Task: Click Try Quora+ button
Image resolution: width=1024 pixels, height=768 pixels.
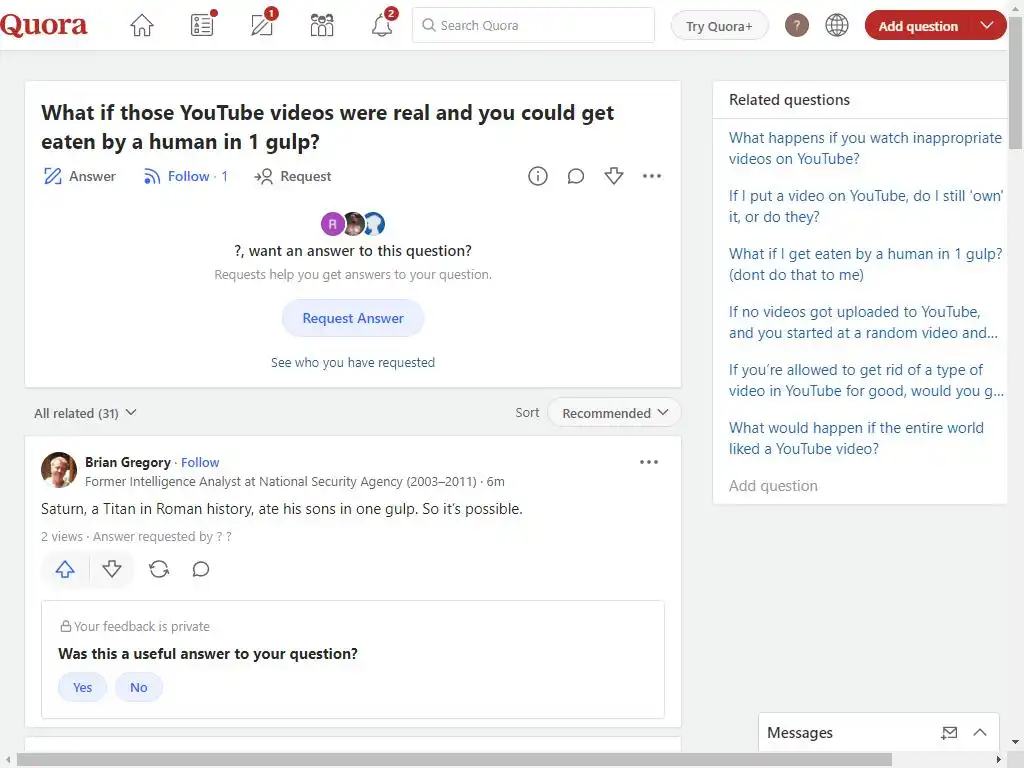Action: click(x=719, y=25)
